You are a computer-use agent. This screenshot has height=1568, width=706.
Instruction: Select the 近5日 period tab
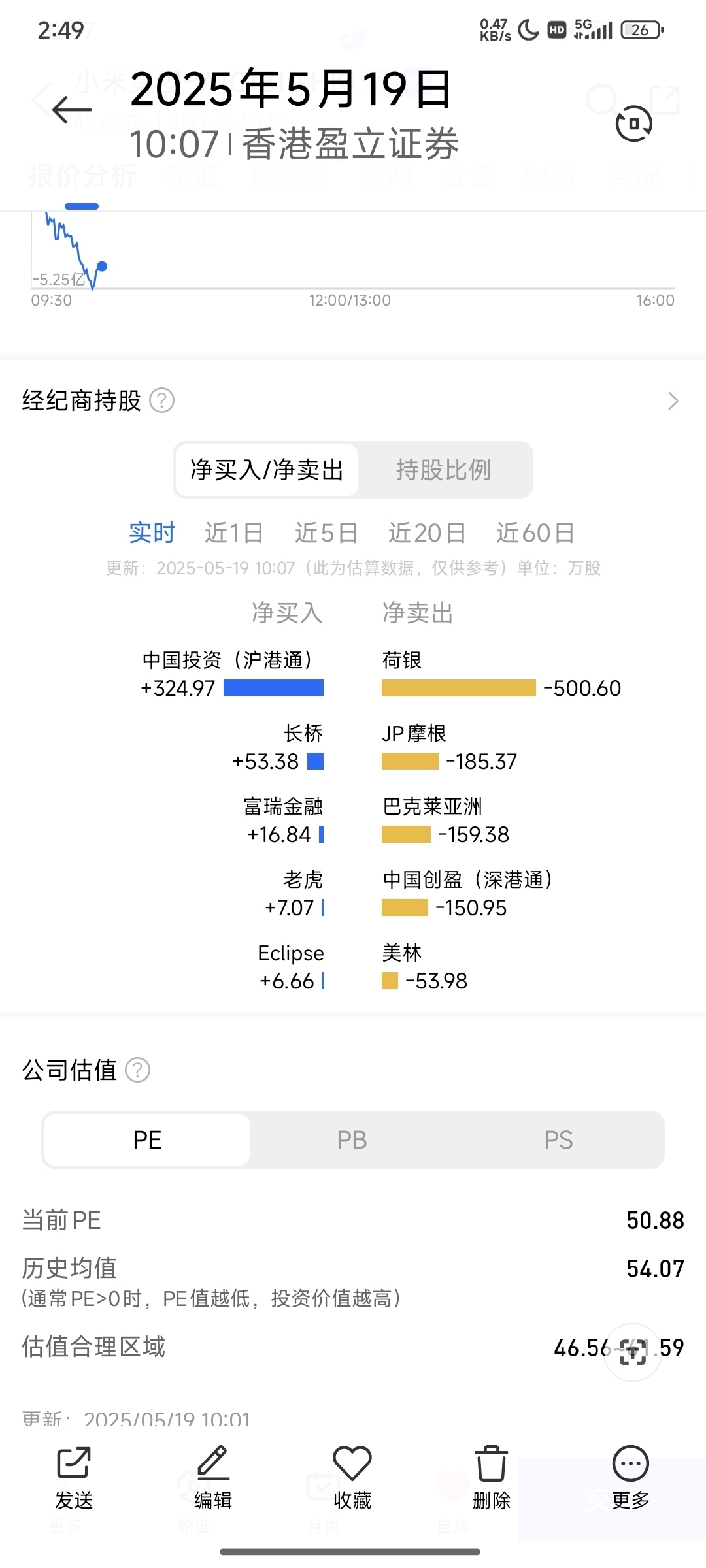(326, 533)
